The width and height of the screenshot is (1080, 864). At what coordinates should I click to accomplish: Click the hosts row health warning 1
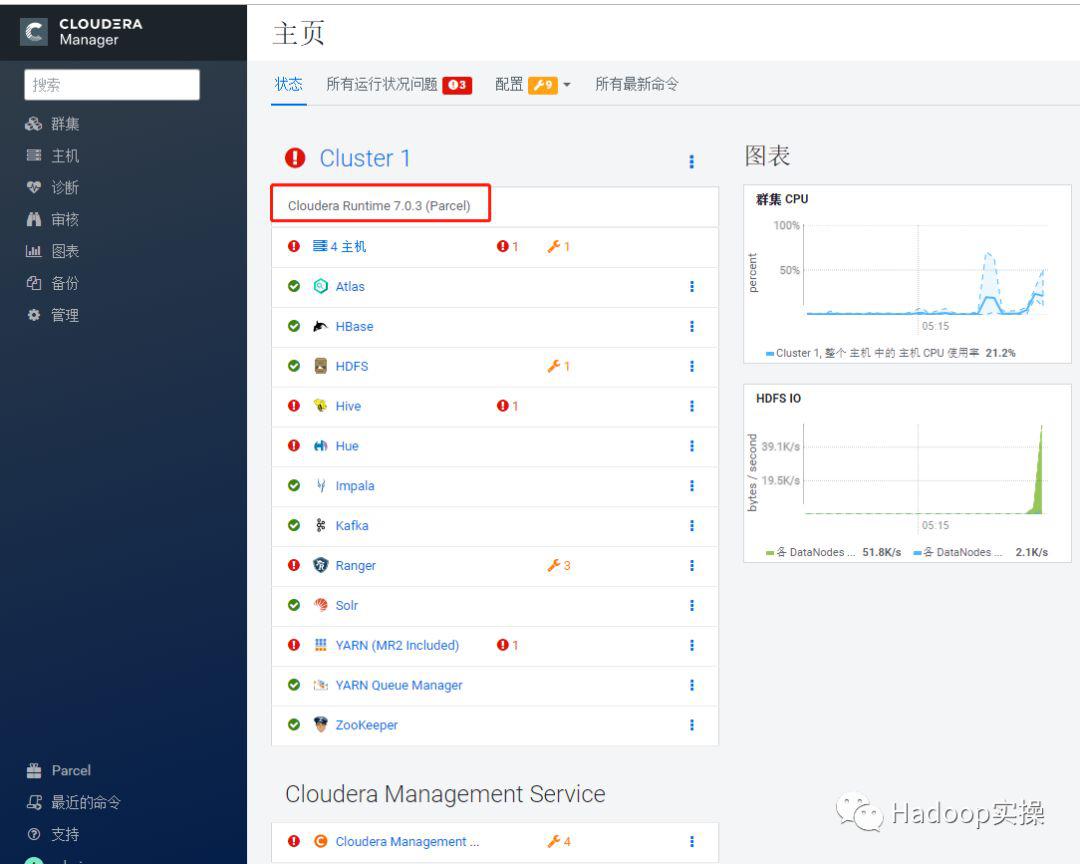507,246
